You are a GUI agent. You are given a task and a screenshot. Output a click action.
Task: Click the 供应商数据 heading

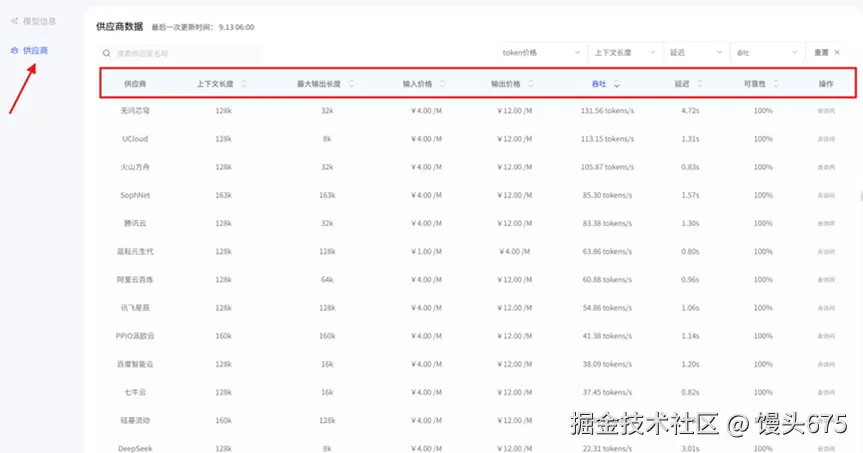click(119, 26)
